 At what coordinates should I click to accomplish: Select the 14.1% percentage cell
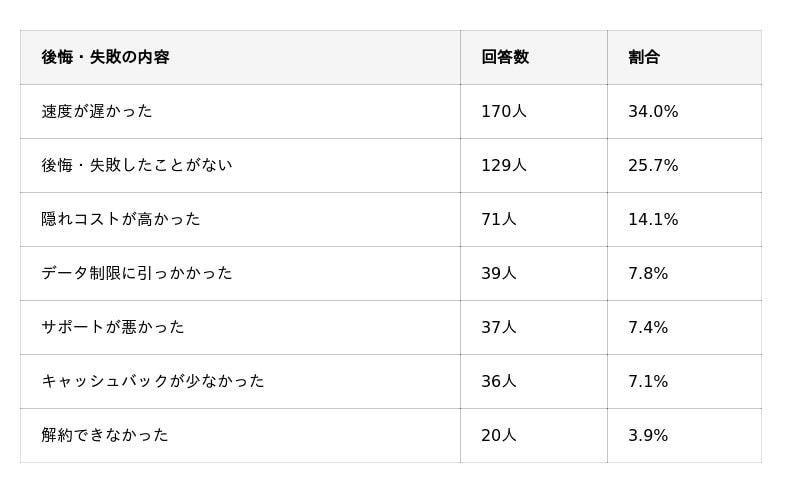click(653, 219)
